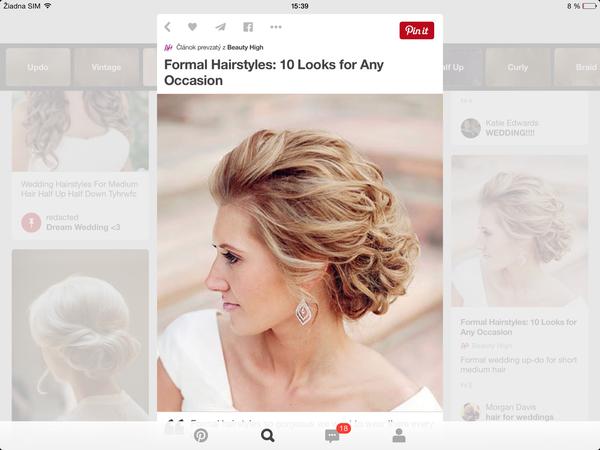Open the 'Formal Hairstyles: 10 Looks' pin title
This screenshot has height=450, width=600.
(274, 72)
